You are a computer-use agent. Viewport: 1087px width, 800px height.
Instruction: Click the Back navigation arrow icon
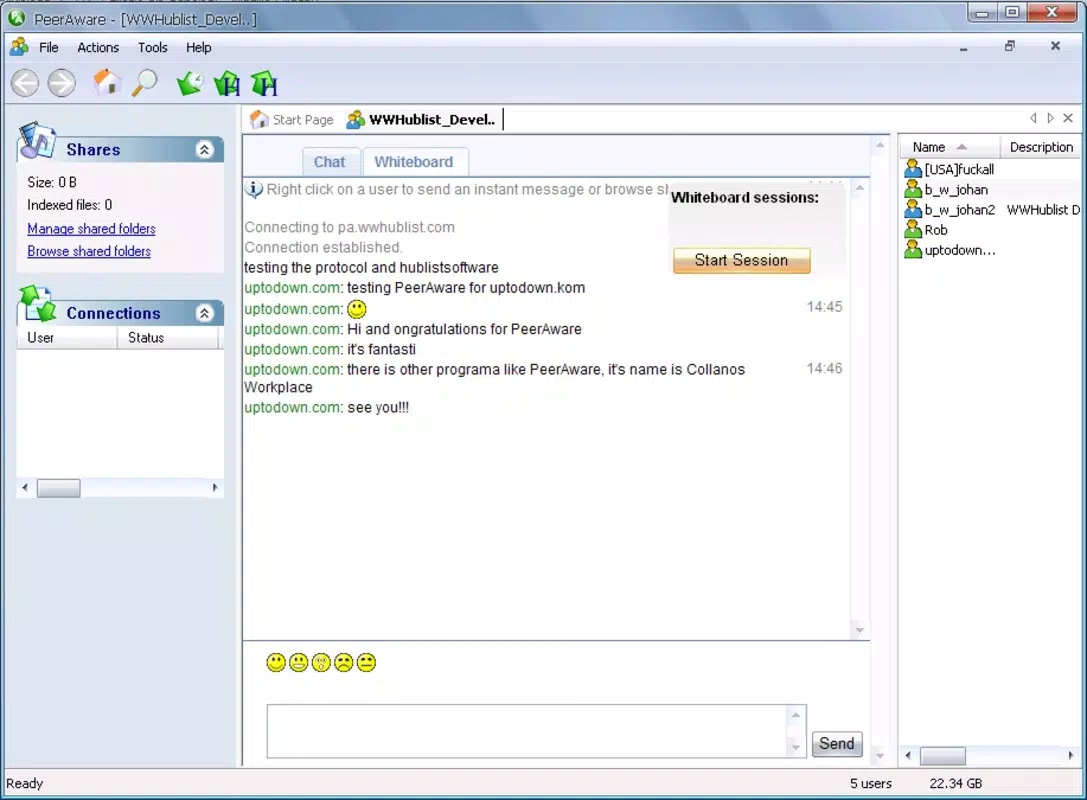(x=25, y=84)
